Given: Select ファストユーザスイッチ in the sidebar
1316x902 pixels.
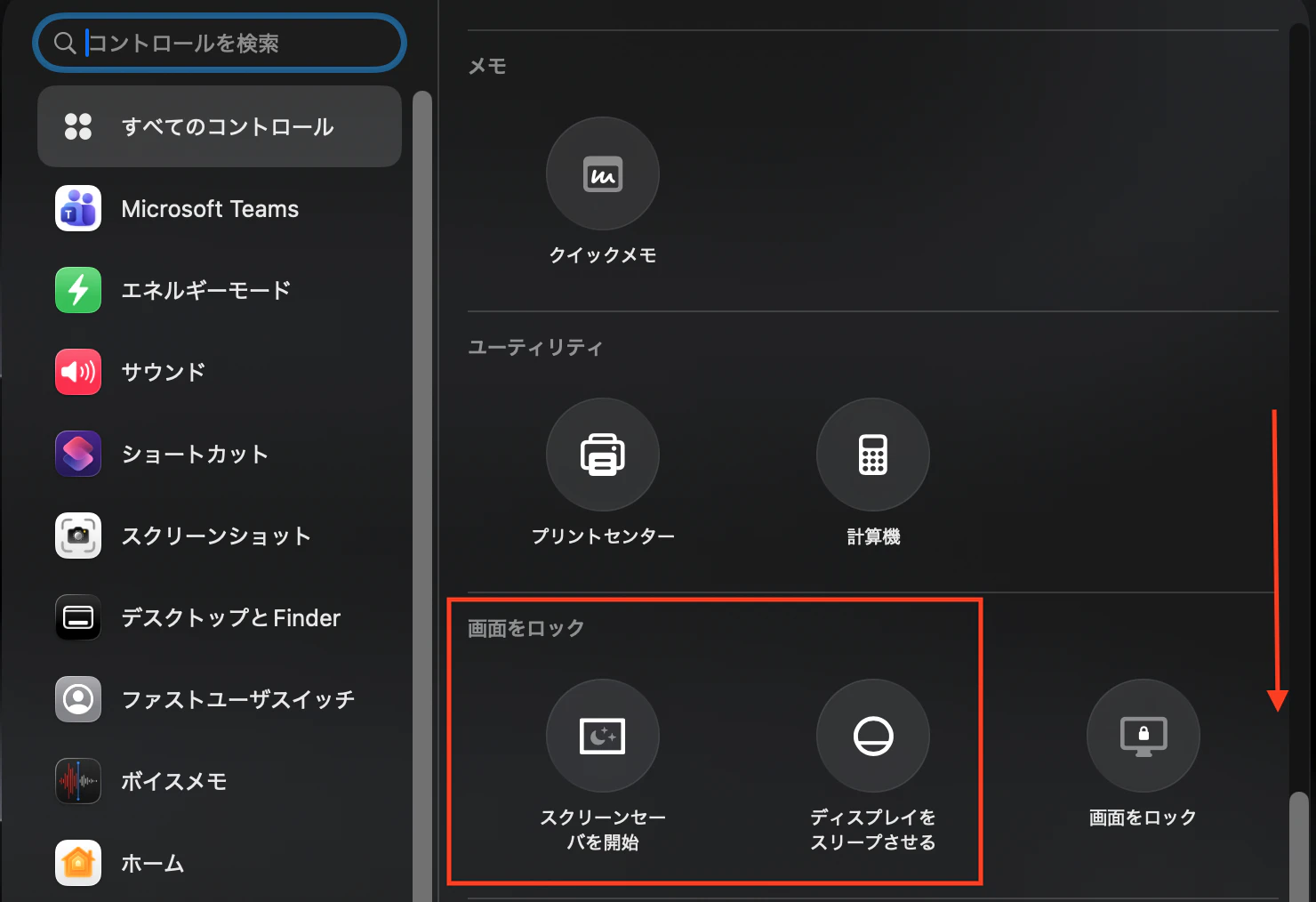Looking at the screenshot, I should 220,699.
